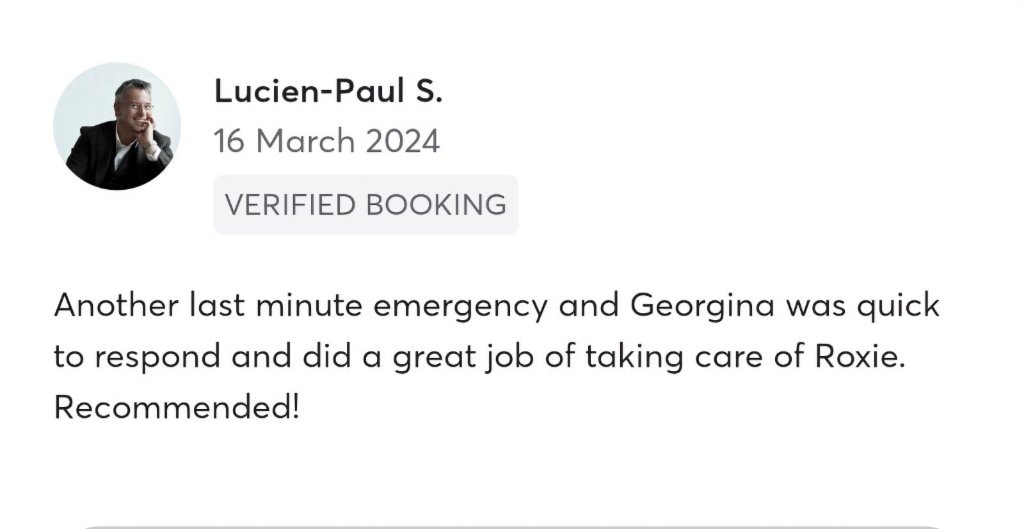Click the word "respond" in the review
Viewport: 1024px width, 529px height.
pos(153,357)
